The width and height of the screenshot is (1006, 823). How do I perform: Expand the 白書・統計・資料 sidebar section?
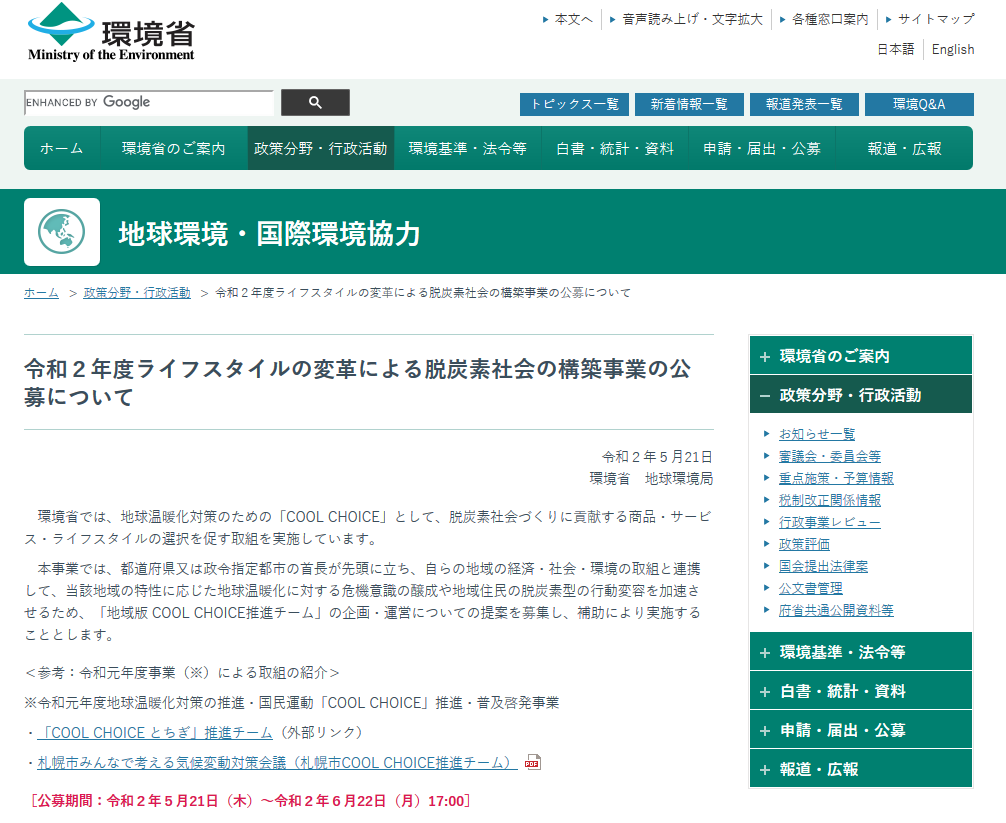(x=860, y=691)
